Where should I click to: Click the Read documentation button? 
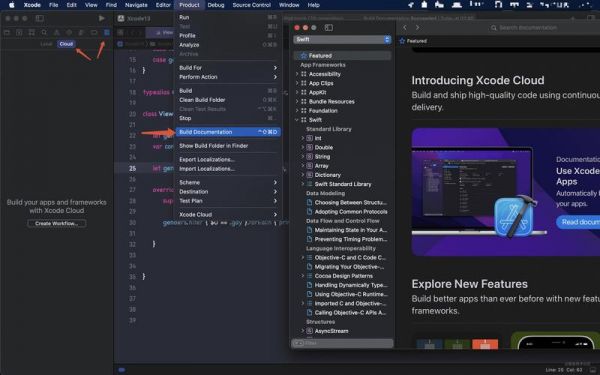(578, 222)
